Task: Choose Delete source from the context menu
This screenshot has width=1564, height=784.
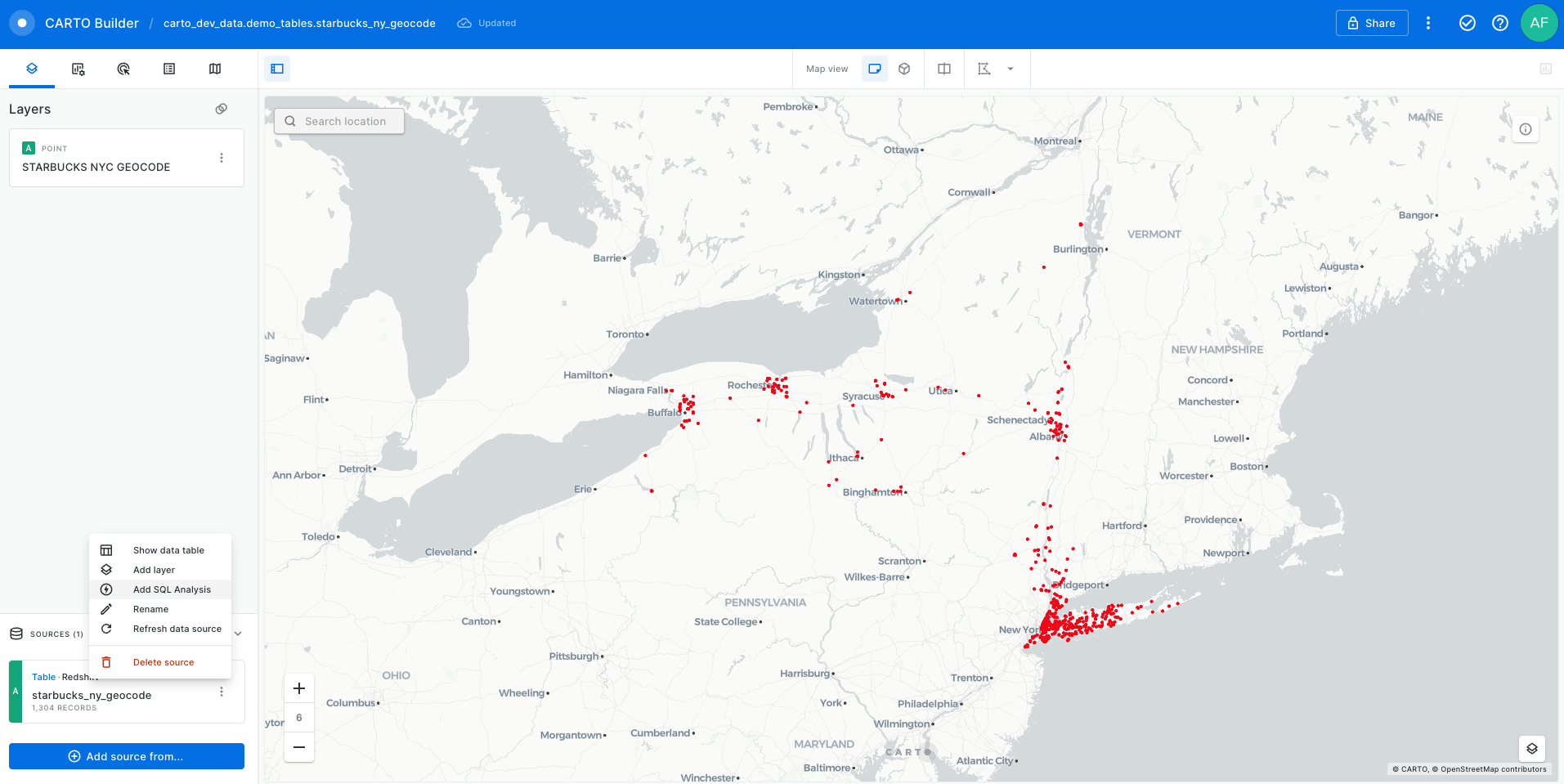Action: (164, 662)
